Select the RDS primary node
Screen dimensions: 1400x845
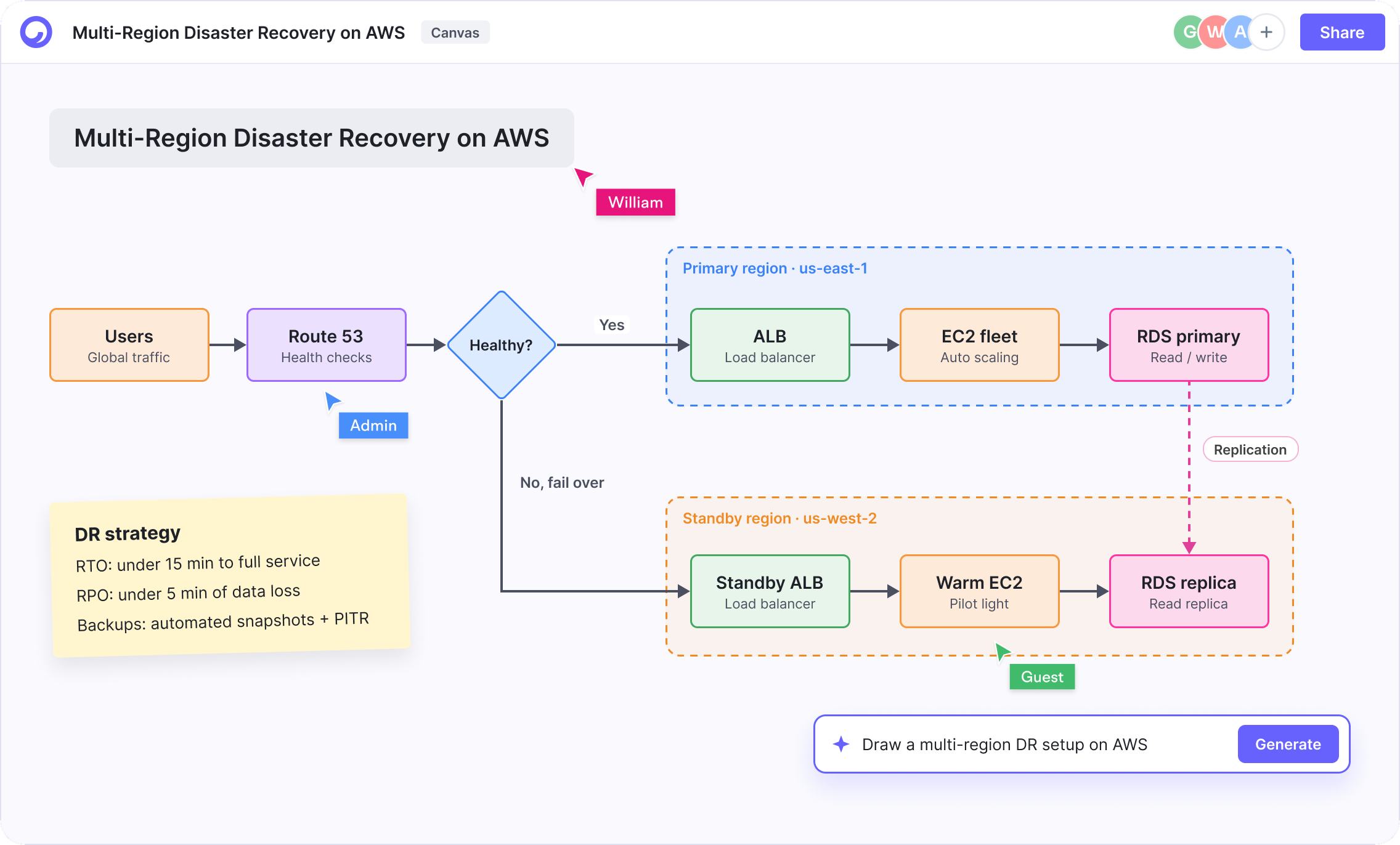[1189, 345]
